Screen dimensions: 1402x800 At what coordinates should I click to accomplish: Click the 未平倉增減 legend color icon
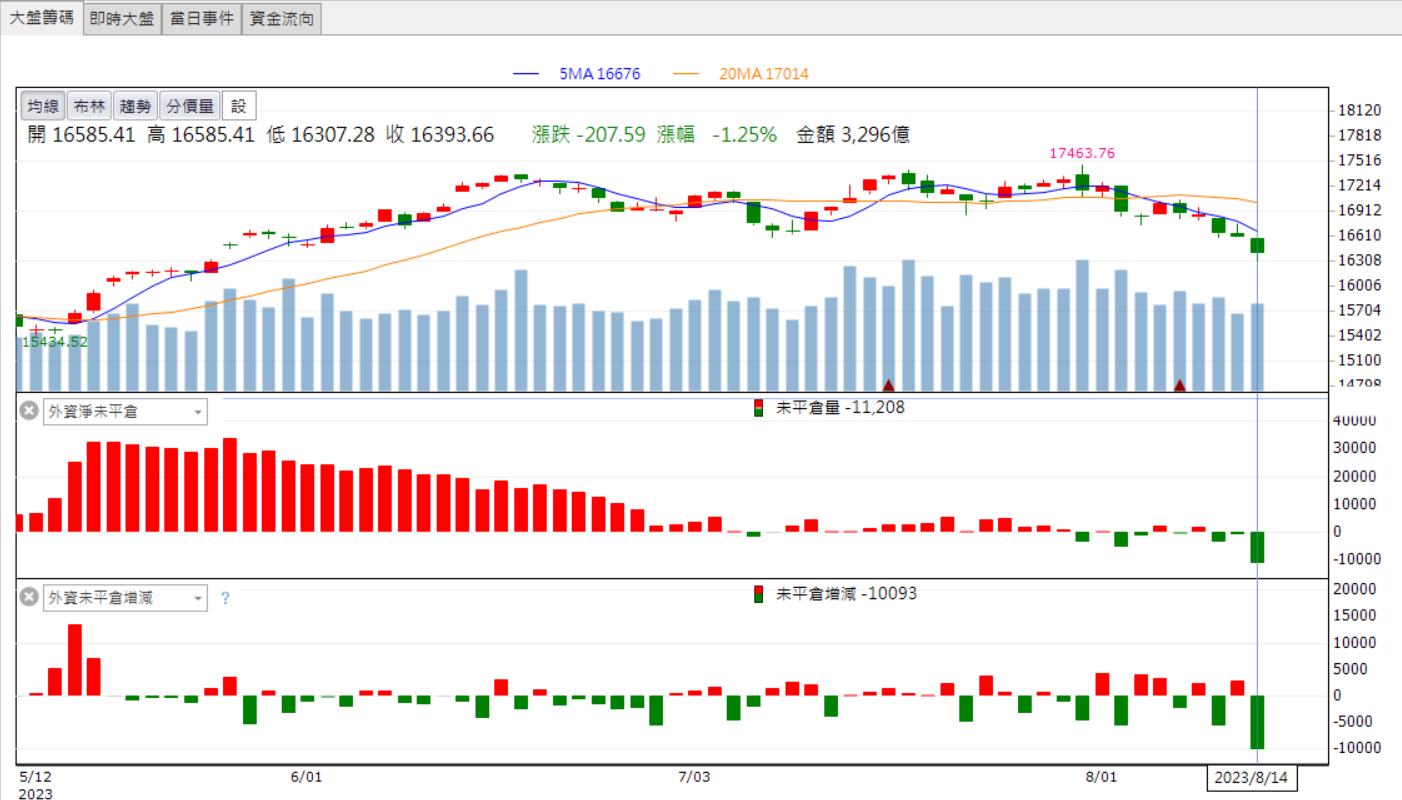(x=759, y=594)
